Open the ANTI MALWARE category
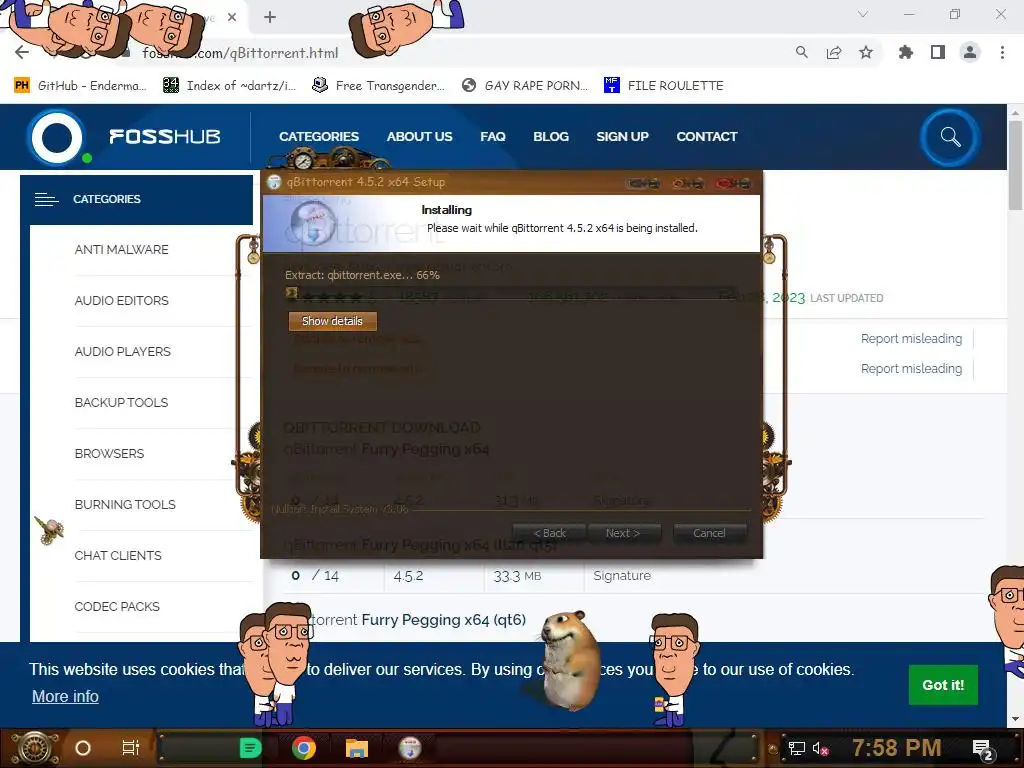 tap(121, 249)
